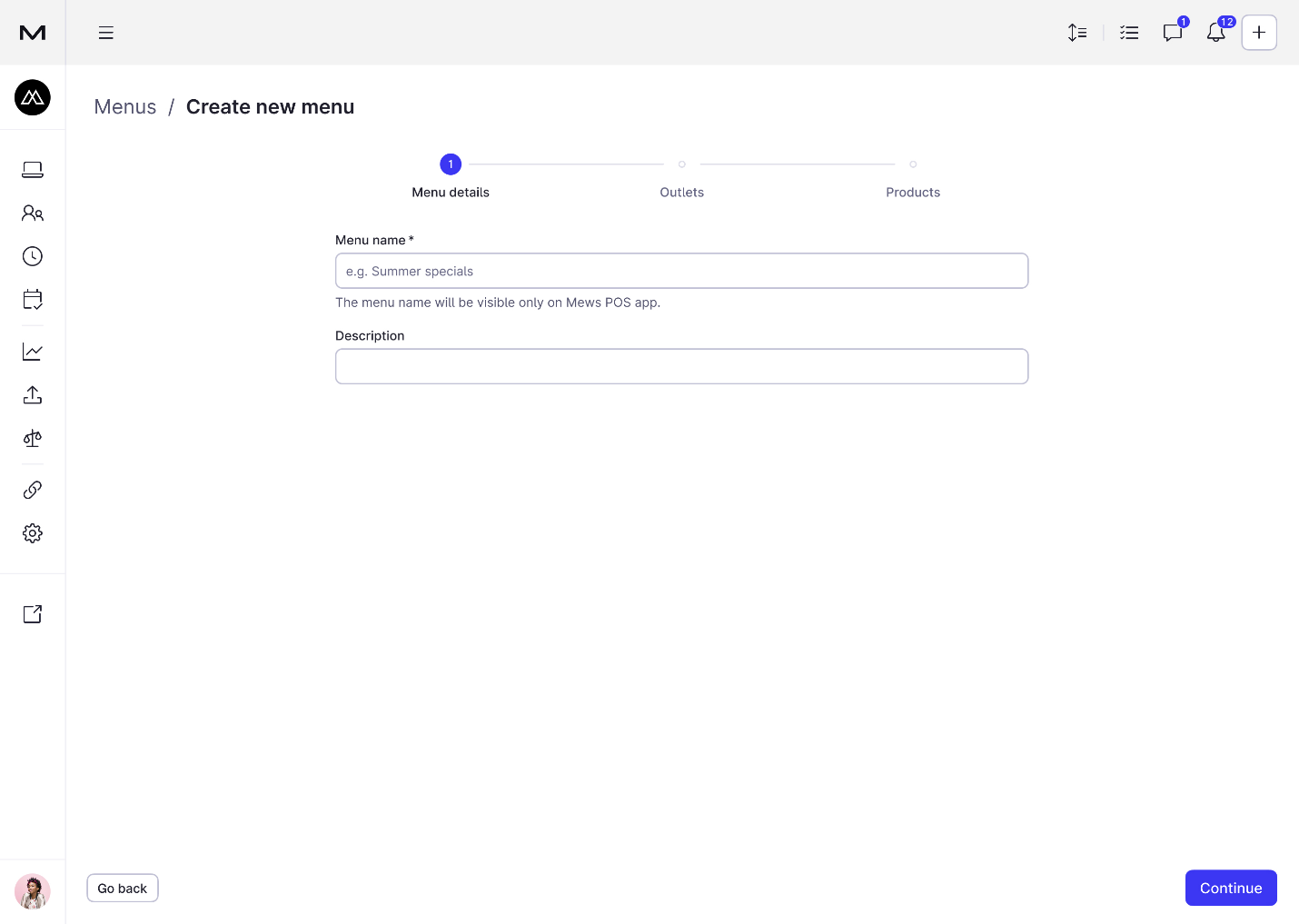This screenshot has width=1299, height=924.
Task: Select the Products step
Action: pos(912,178)
